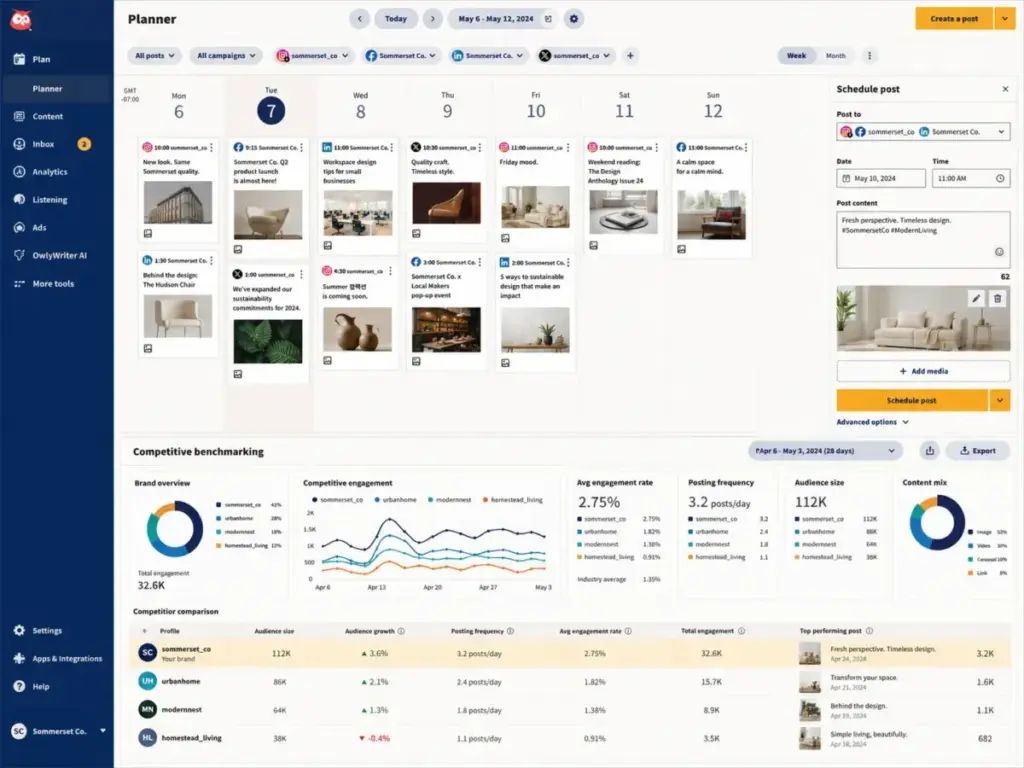Open homestead_living competitor profile row
The height and width of the screenshot is (768, 1024).
tap(569, 739)
